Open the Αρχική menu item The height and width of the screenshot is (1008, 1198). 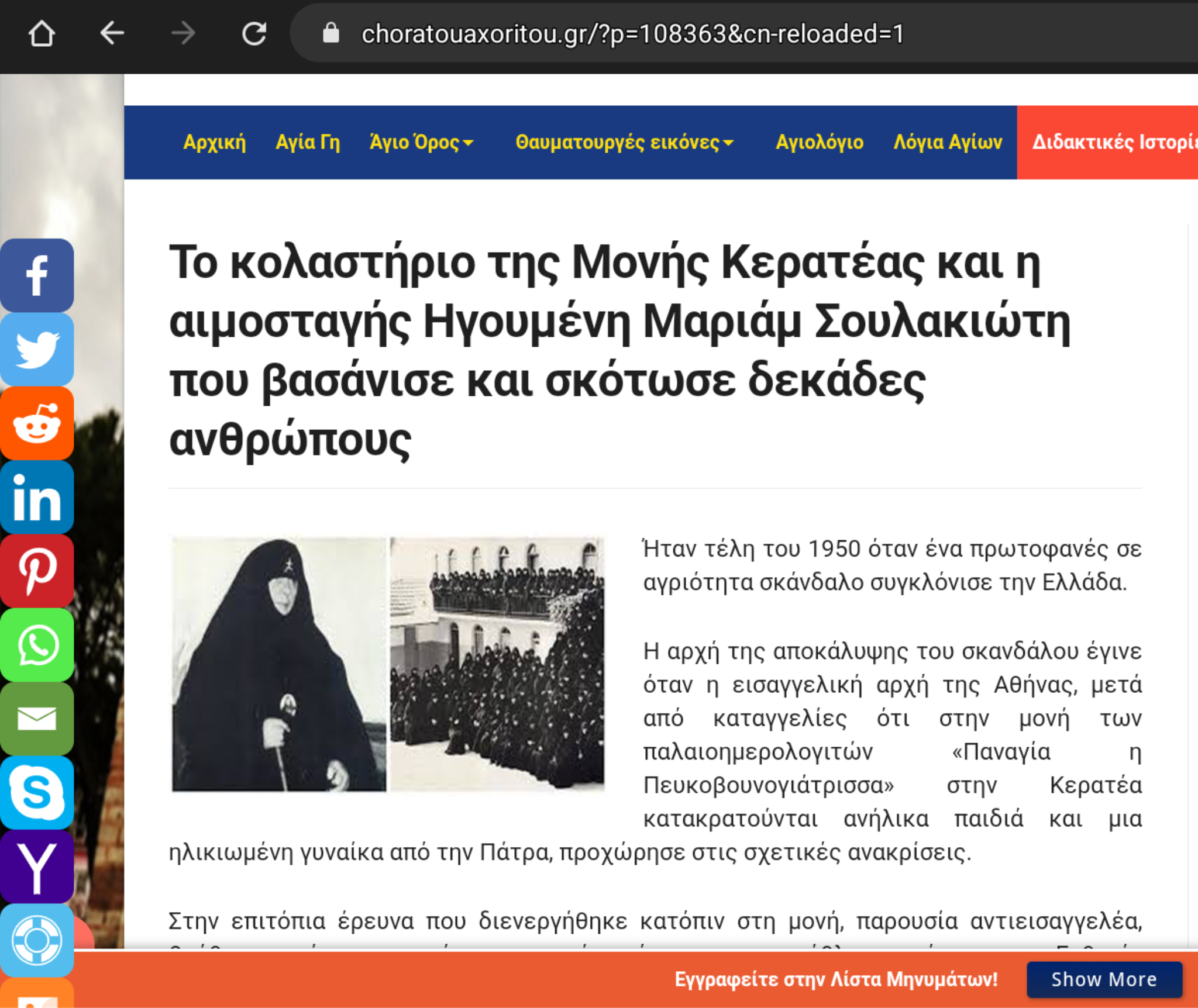[x=214, y=142]
